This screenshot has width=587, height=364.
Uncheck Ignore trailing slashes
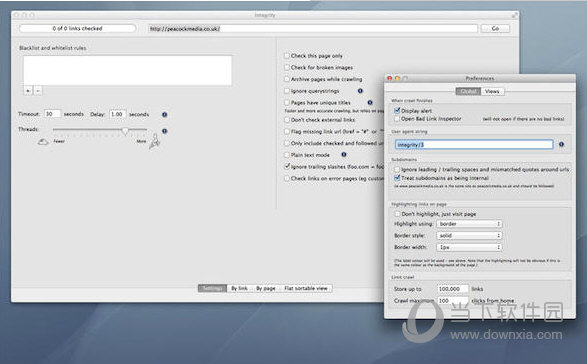tap(287, 166)
